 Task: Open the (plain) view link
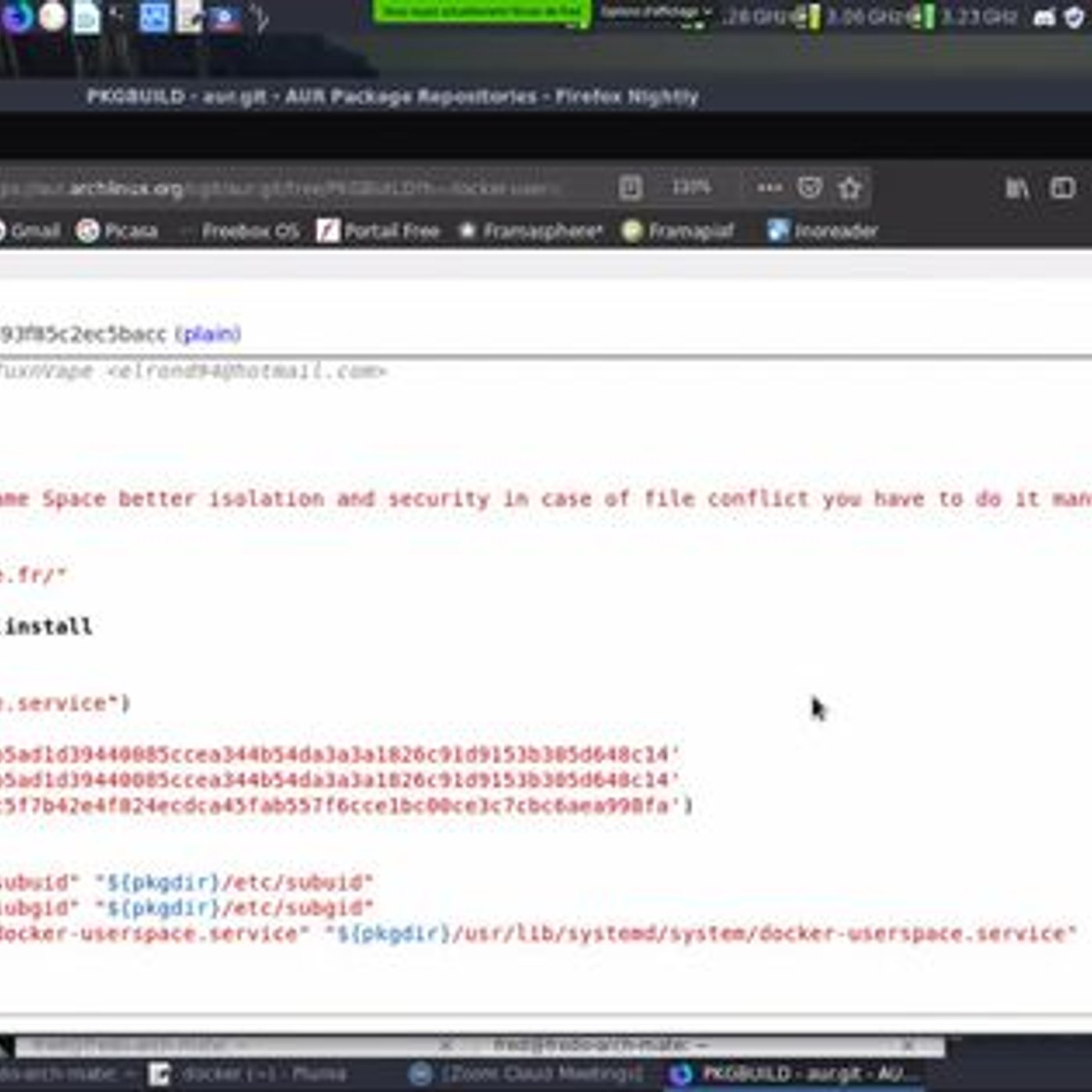pyautogui.click(x=208, y=334)
